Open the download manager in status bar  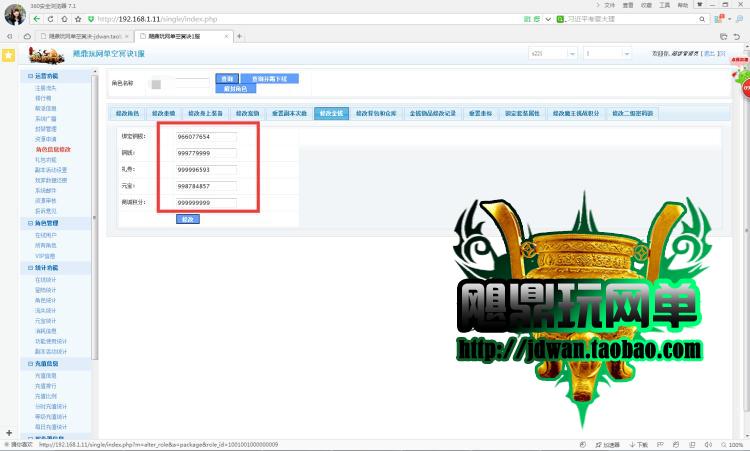tap(639, 445)
